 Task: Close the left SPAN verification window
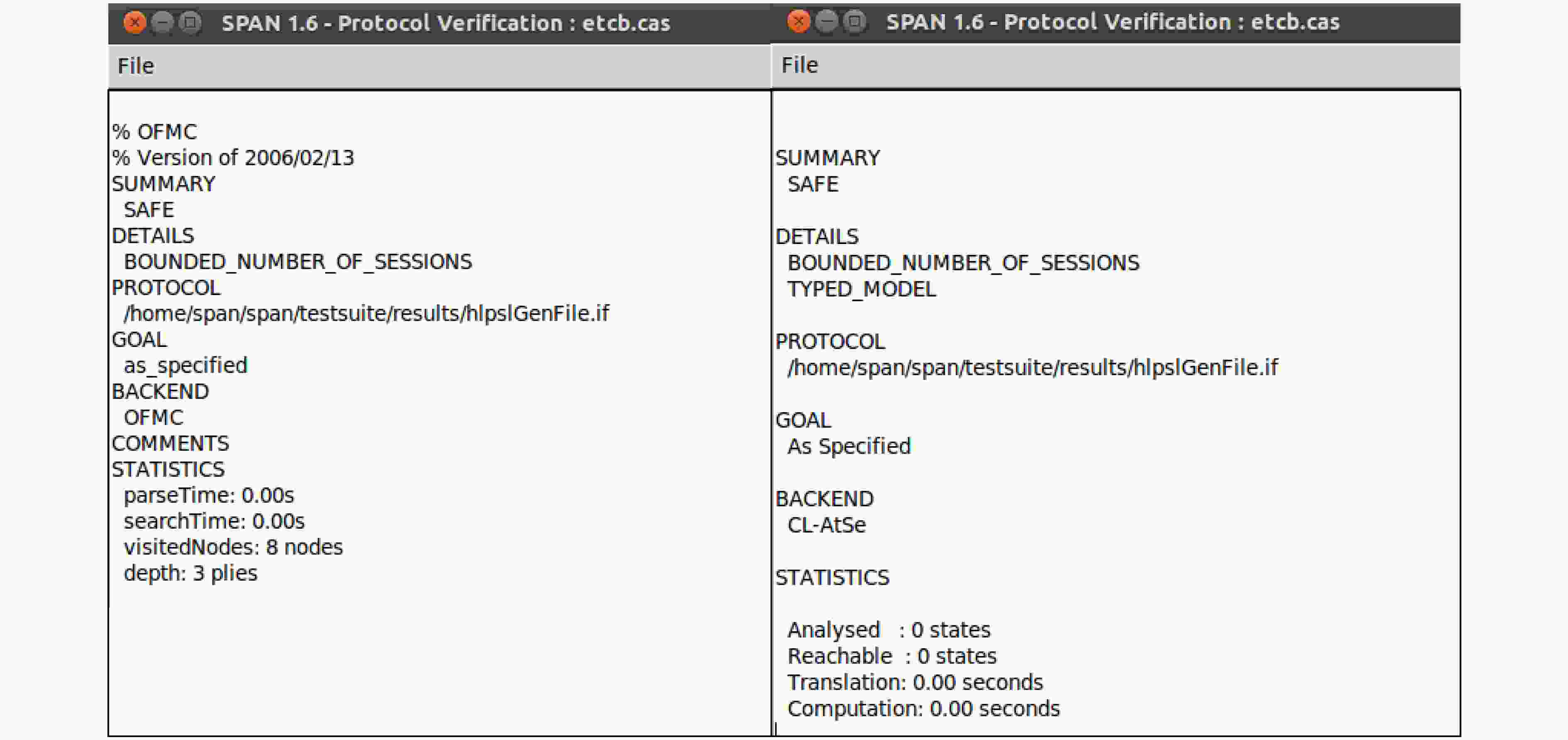click(134, 23)
